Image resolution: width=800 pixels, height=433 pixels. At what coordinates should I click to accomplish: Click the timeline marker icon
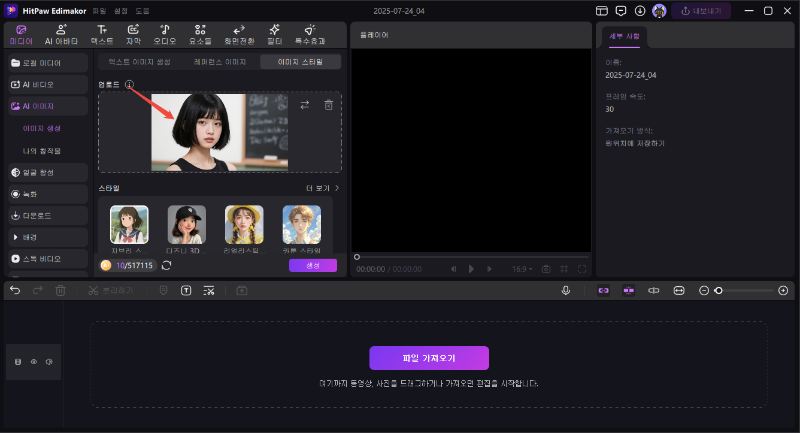163,290
